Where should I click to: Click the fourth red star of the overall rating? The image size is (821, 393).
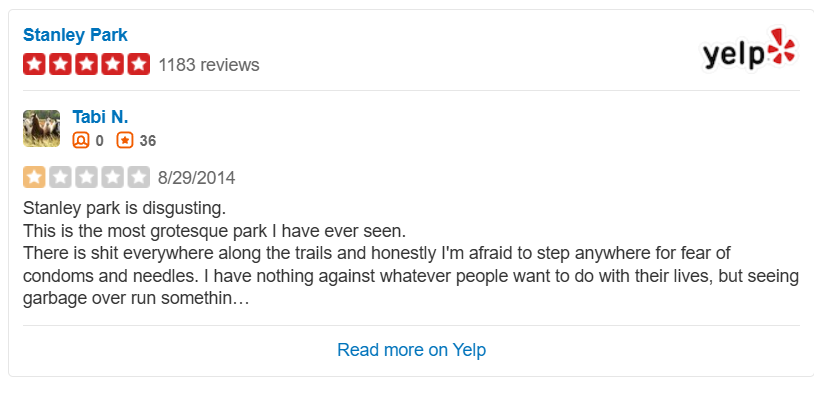coord(113,64)
